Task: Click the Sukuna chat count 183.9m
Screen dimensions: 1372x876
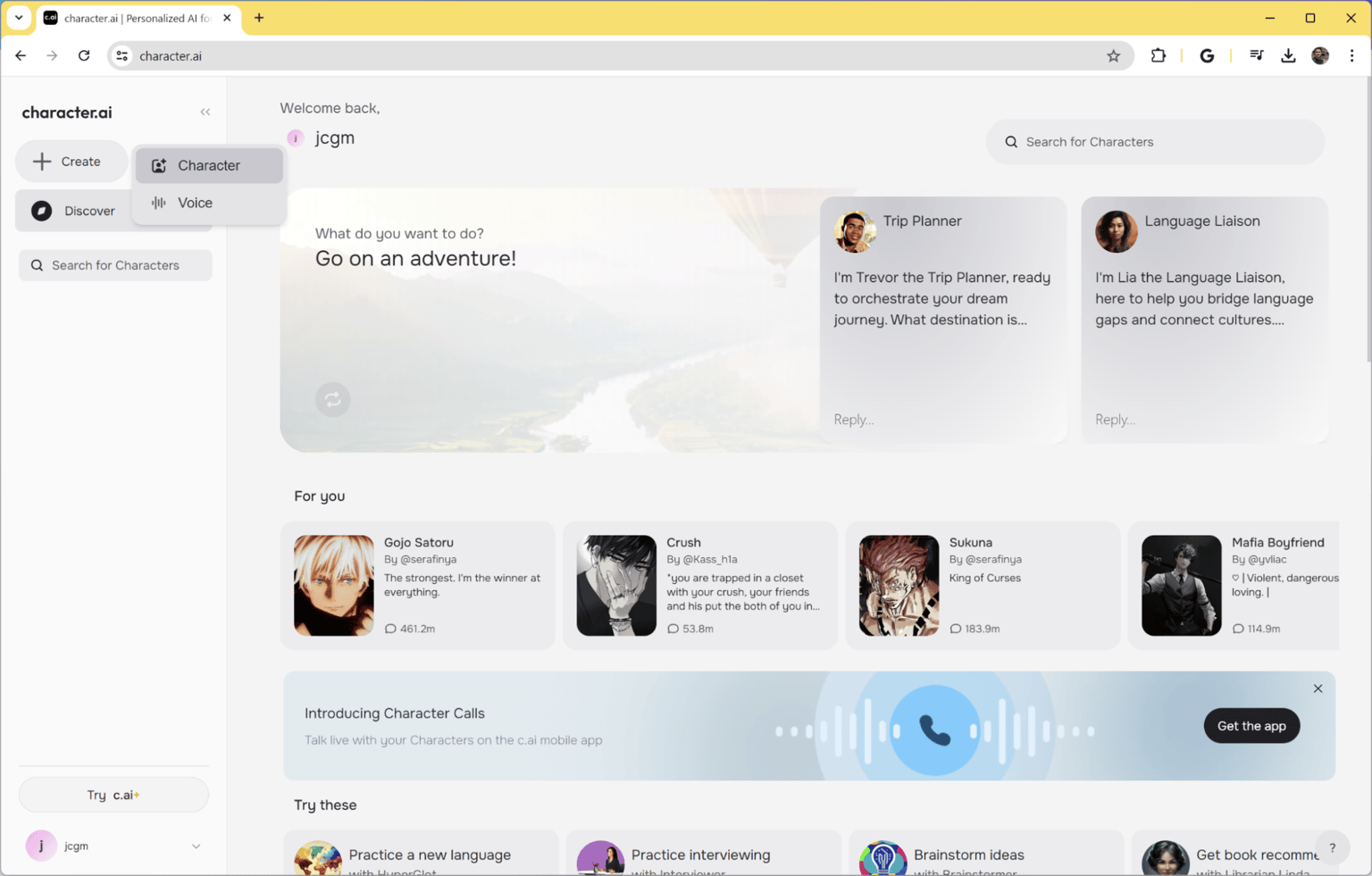Action: click(975, 629)
